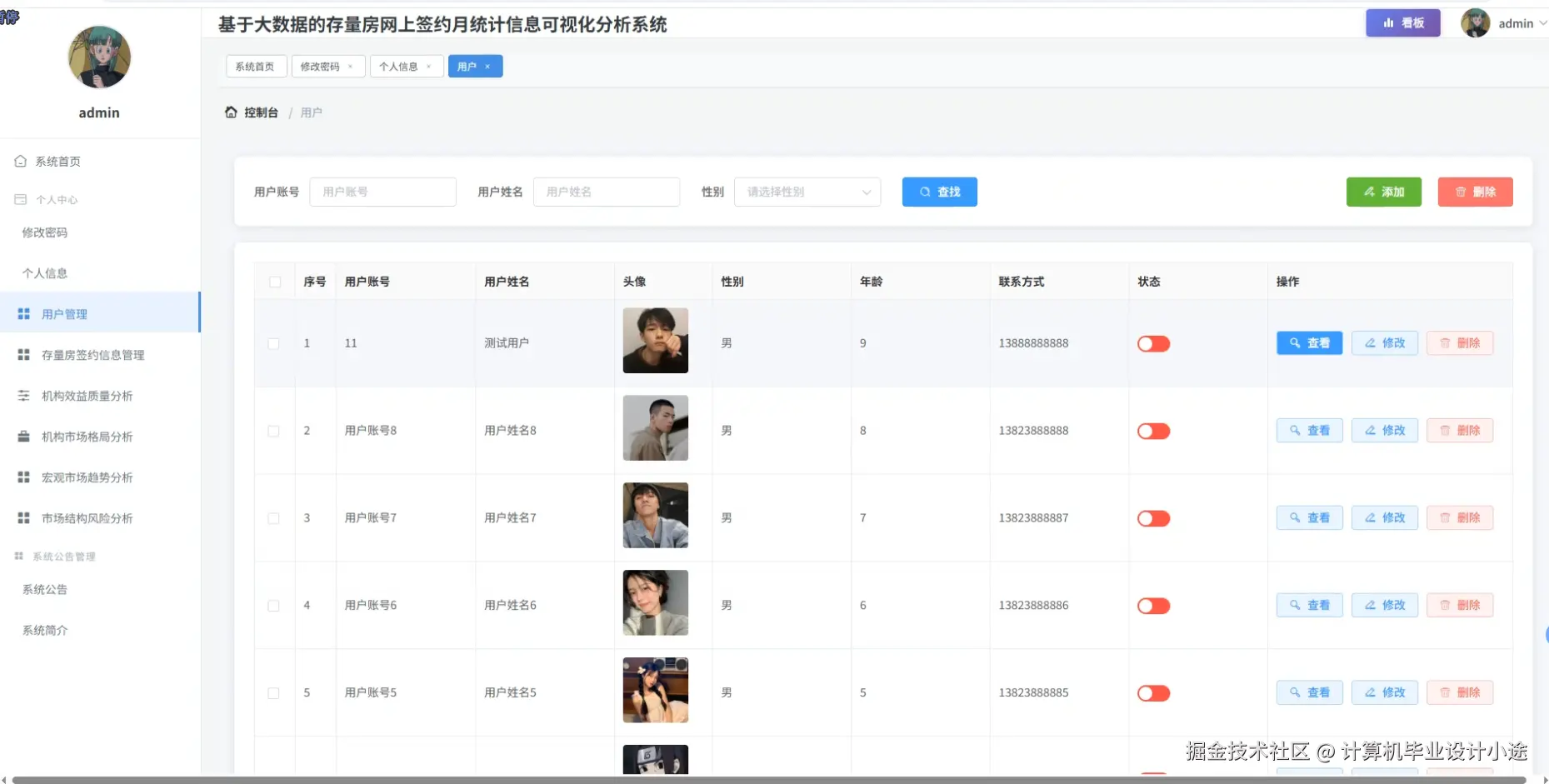Check the select-all checkbox in table header
Viewport: 1549px width, 784px height.
click(x=276, y=282)
